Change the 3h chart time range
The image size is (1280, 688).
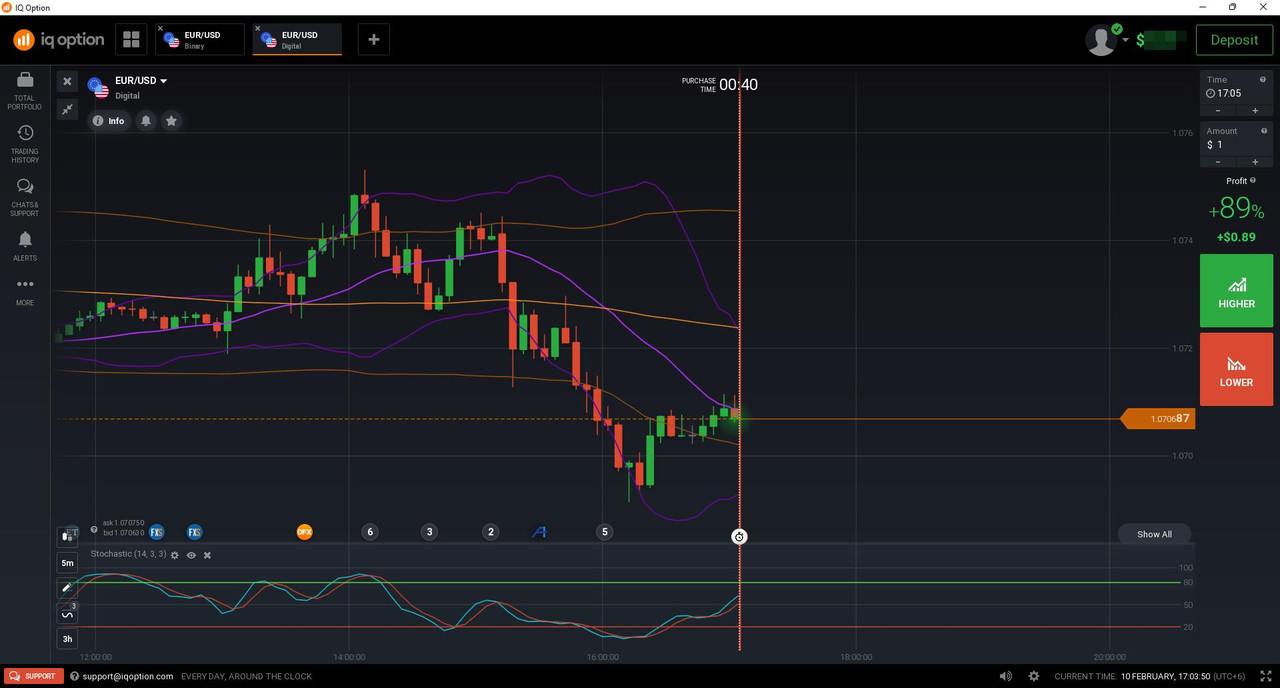pos(67,639)
